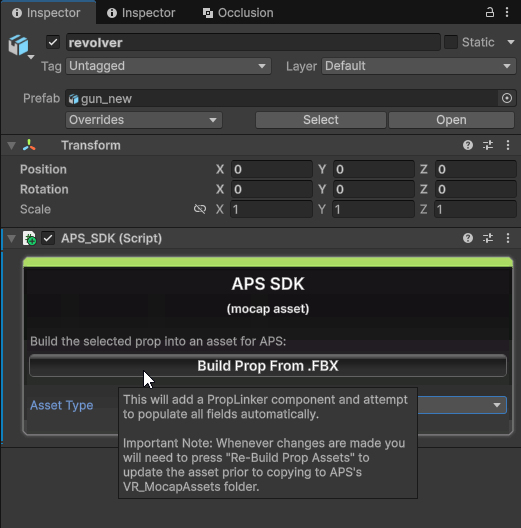Collapse the Transform component foldout

(11, 145)
